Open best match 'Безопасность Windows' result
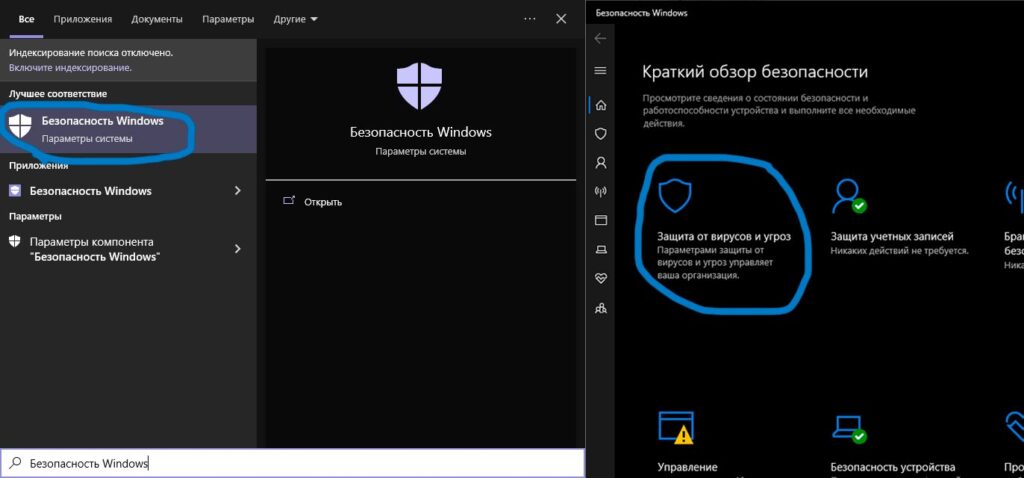The height and width of the screenshot is (478, 1024). [x=128, y=129]
